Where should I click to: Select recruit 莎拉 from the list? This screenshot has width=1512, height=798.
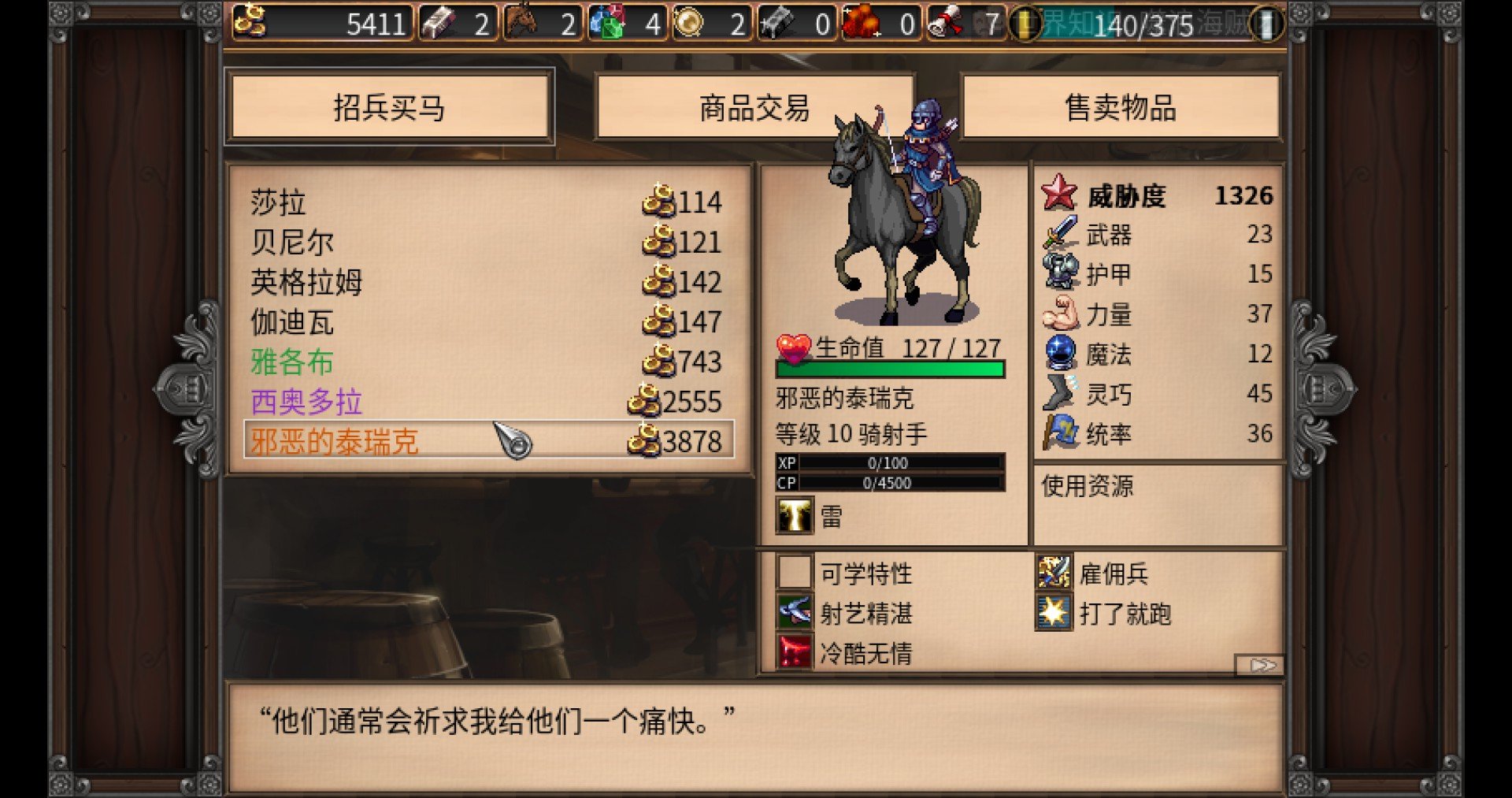487,202
